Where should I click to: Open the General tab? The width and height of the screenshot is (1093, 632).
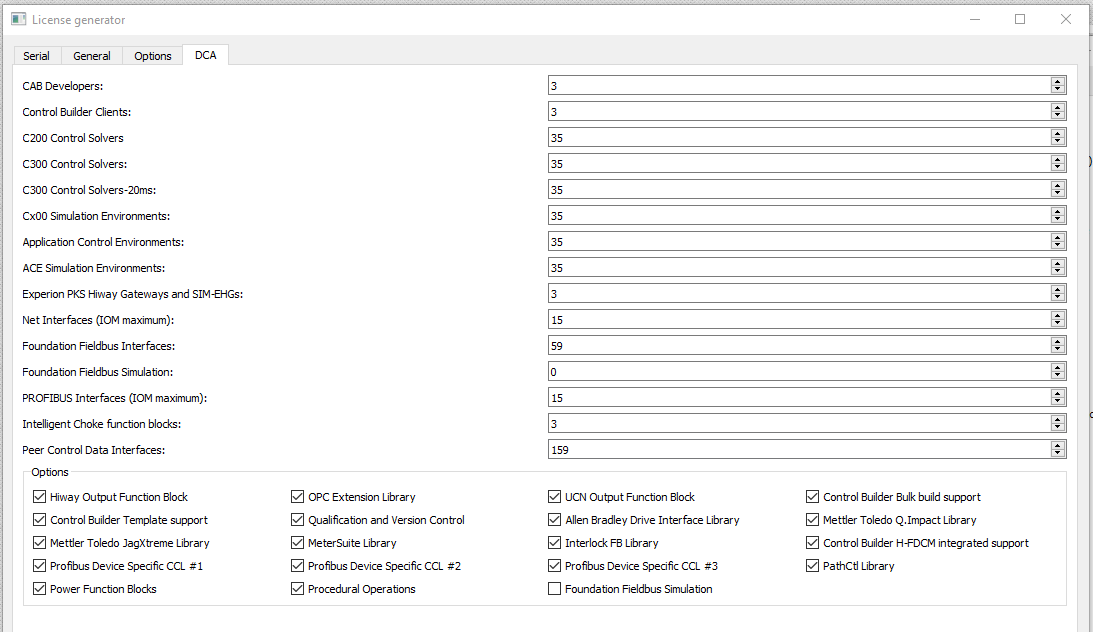point(92,56)
